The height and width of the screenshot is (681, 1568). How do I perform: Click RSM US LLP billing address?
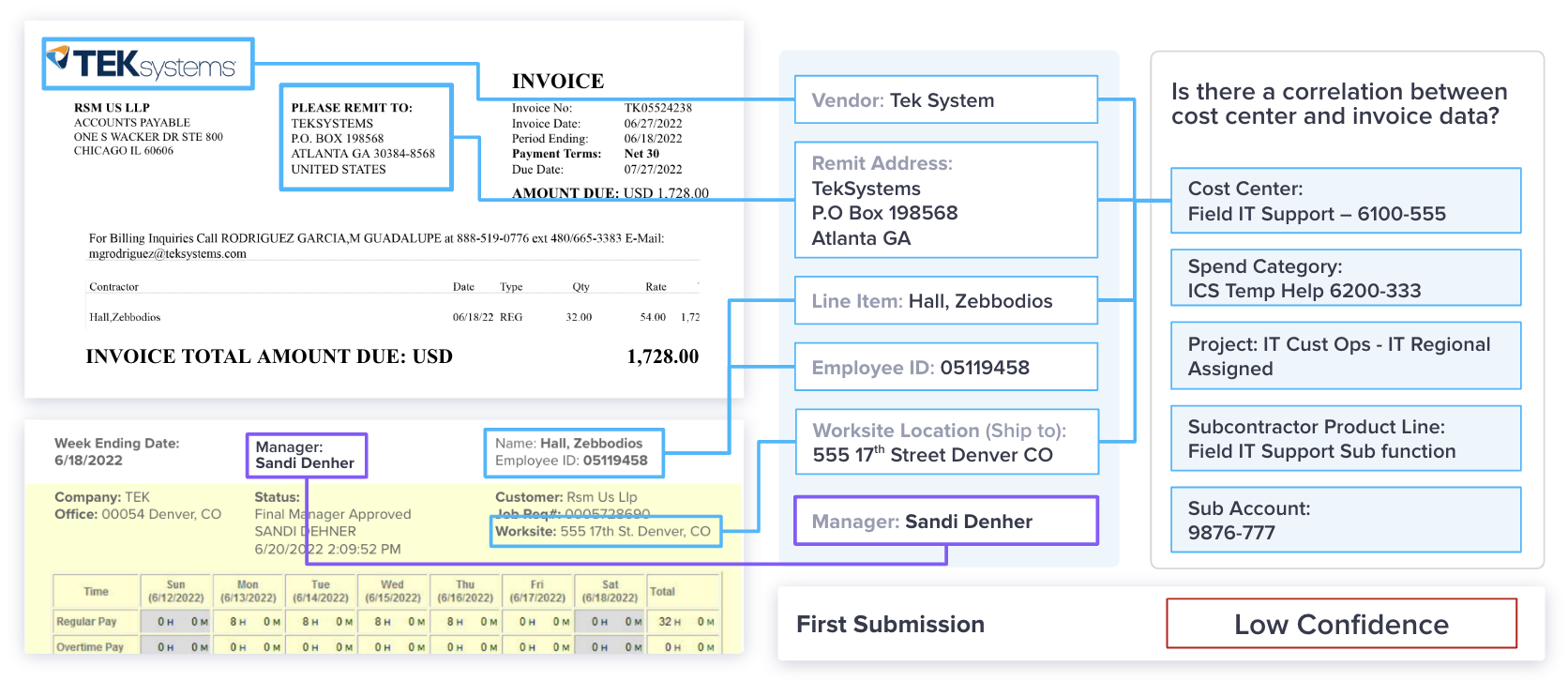pyautogui.click(x=148, y=129)
